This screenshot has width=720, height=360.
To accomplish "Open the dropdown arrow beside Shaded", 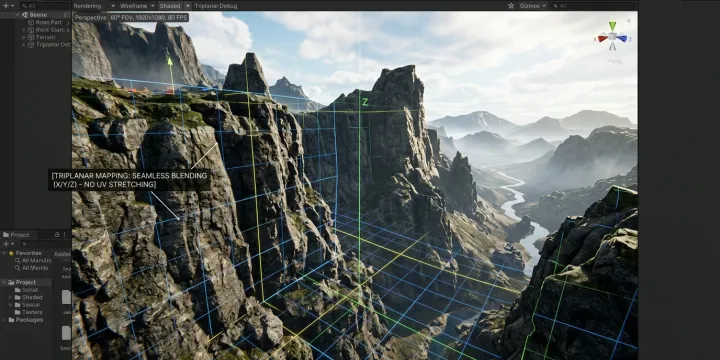I will (x=187, y=6).
